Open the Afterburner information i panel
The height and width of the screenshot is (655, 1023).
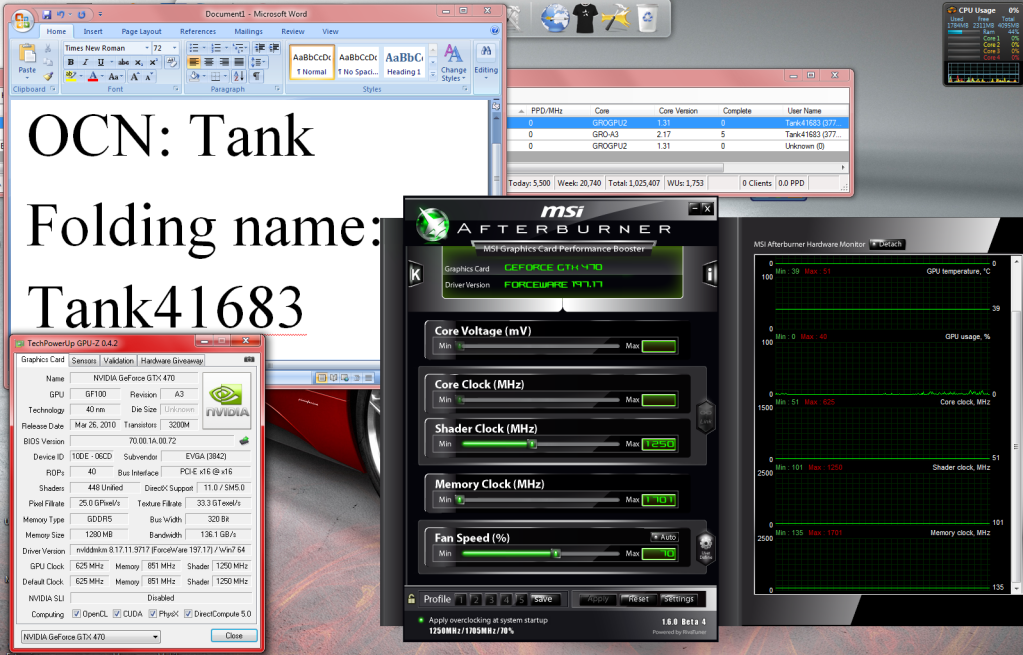(710, 274)
